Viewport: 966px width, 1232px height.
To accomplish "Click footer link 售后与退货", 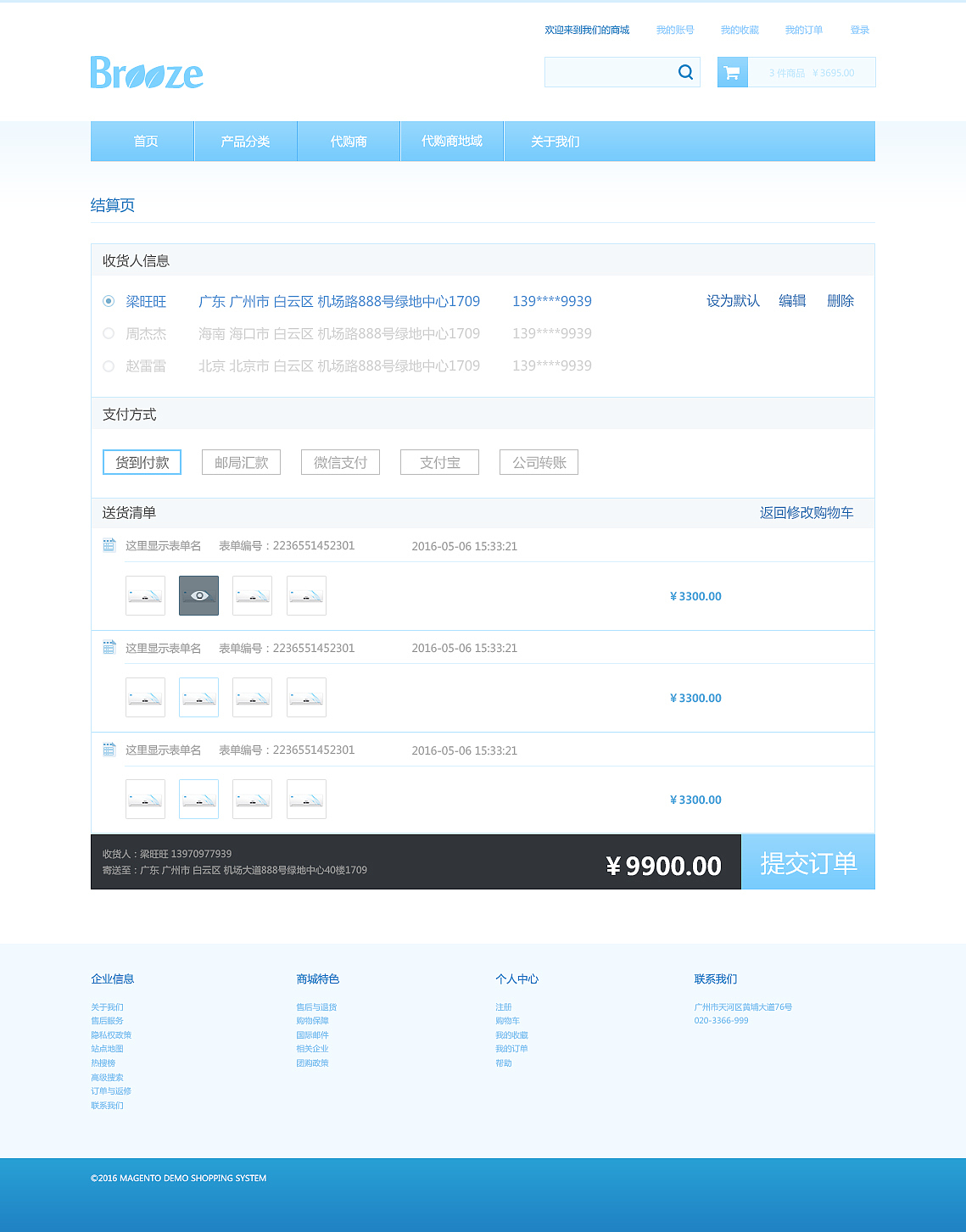I will (316, 1007).
